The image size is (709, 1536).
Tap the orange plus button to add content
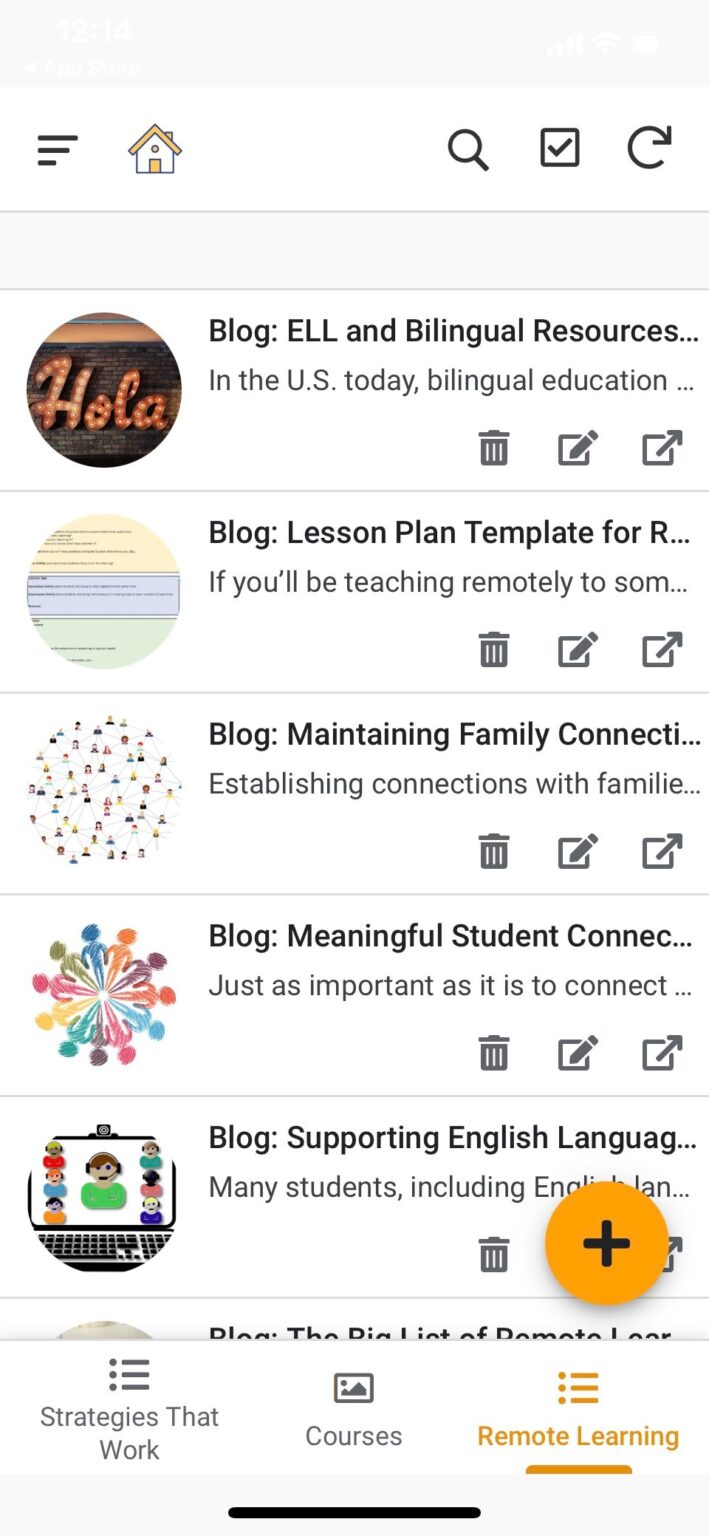click(606, 1243)
